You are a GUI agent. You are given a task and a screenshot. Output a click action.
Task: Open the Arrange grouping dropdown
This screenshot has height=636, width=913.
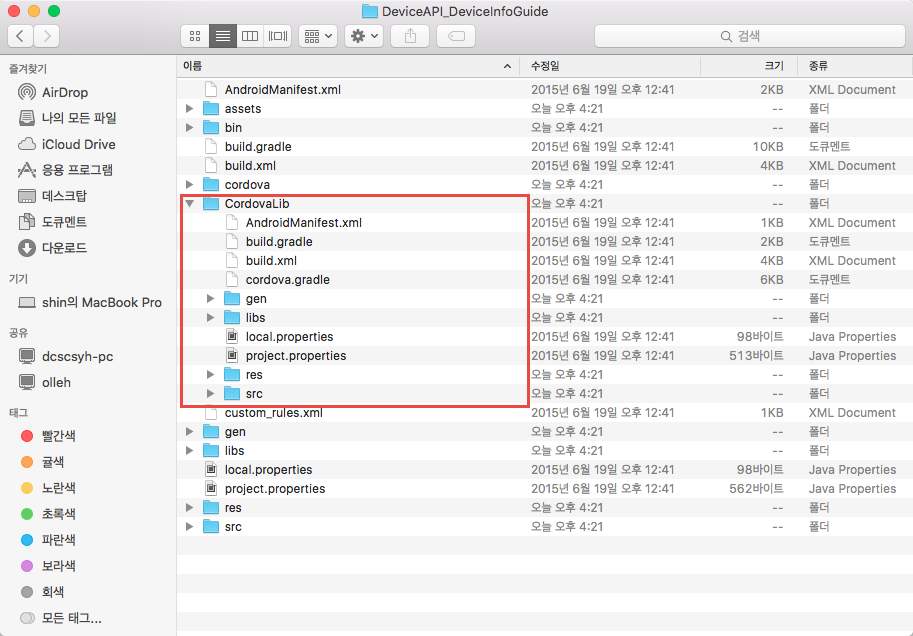click(x=319, y=36)
